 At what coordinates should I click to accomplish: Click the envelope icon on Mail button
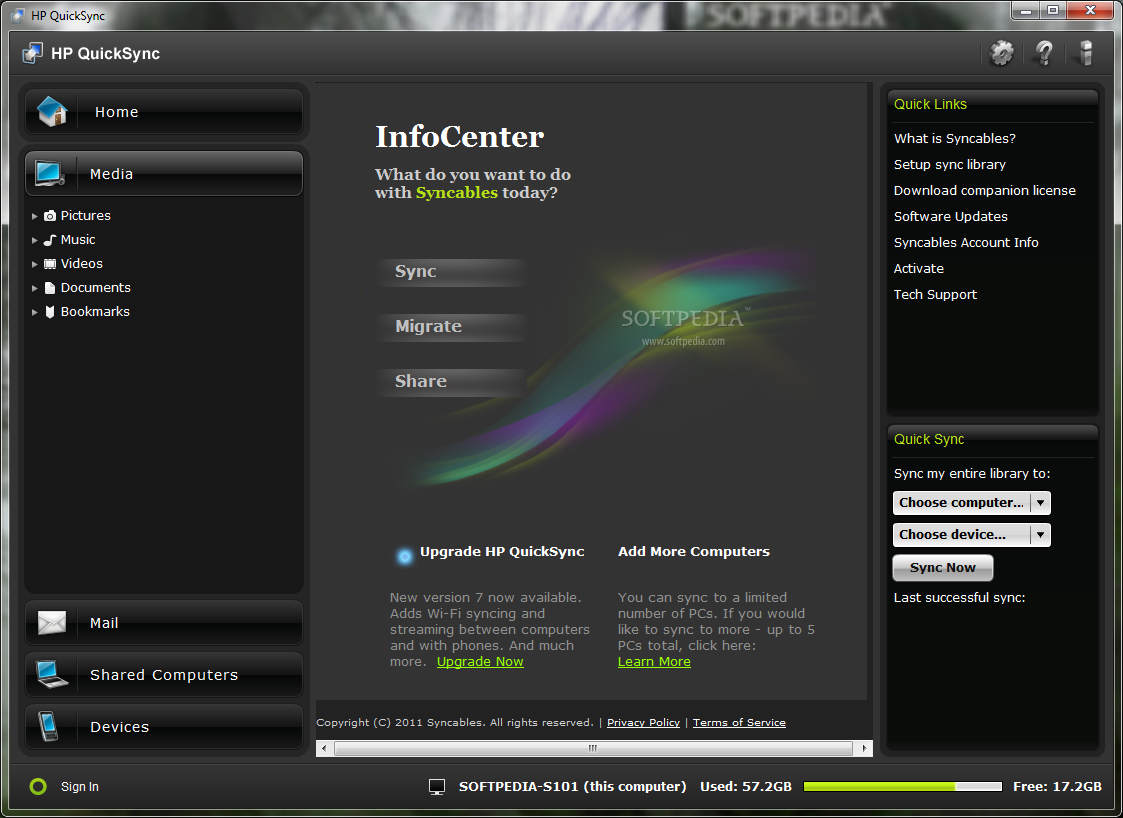pyautogui.click(x=52, y=622)
